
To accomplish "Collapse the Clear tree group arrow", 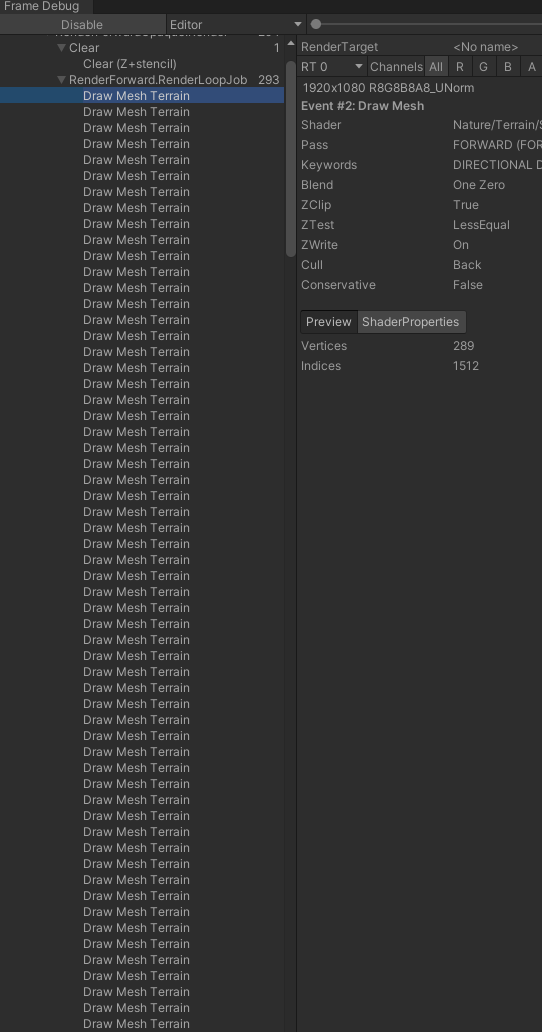I will click(61, 47).
